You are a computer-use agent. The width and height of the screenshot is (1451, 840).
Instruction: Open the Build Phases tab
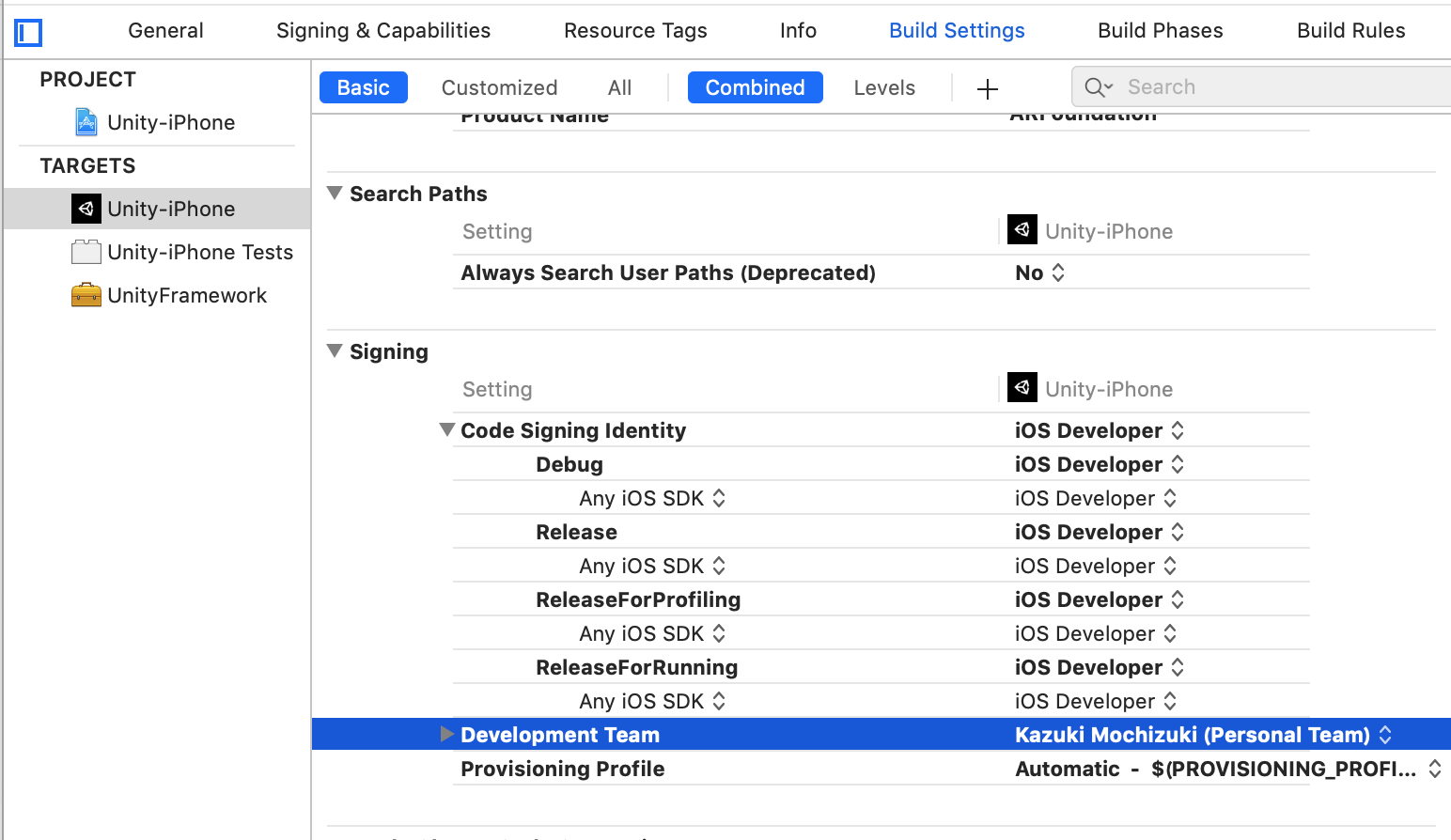pyautogui.click(x=1161, y=30)
